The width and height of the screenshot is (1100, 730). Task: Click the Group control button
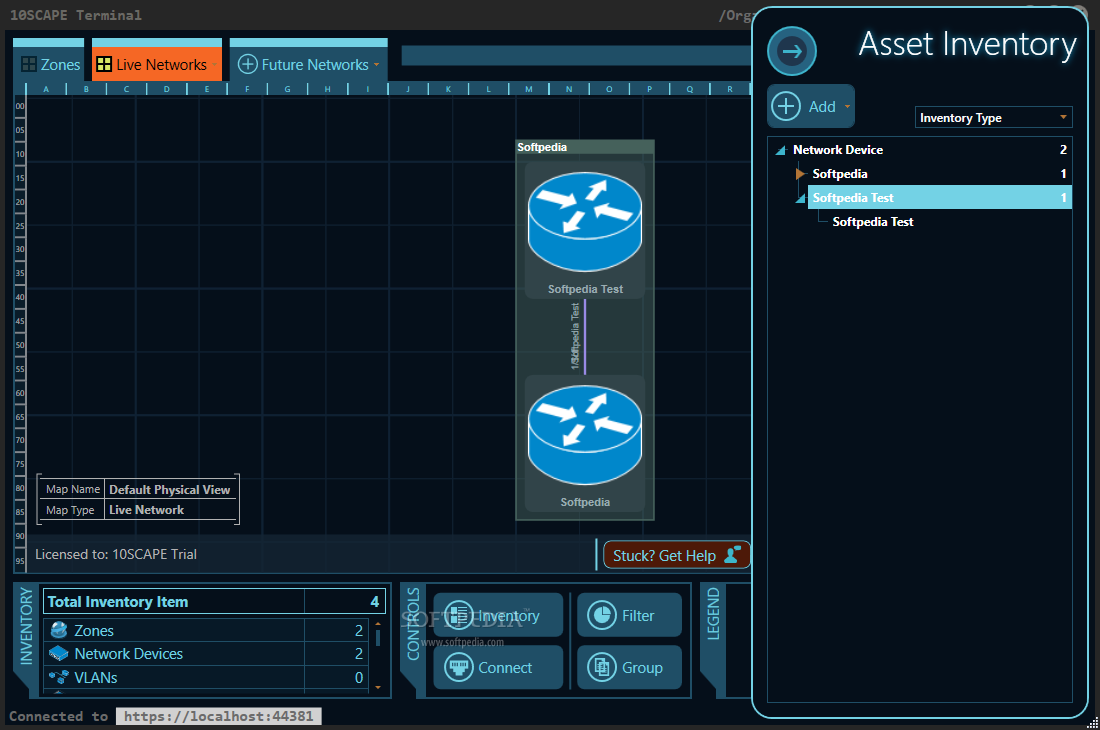(x=629, y=667)
